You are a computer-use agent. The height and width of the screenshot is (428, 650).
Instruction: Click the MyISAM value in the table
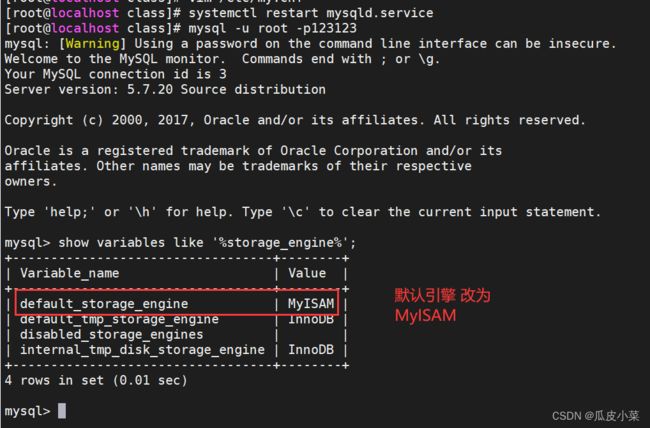pyautogui.click(x=311, y=304)
